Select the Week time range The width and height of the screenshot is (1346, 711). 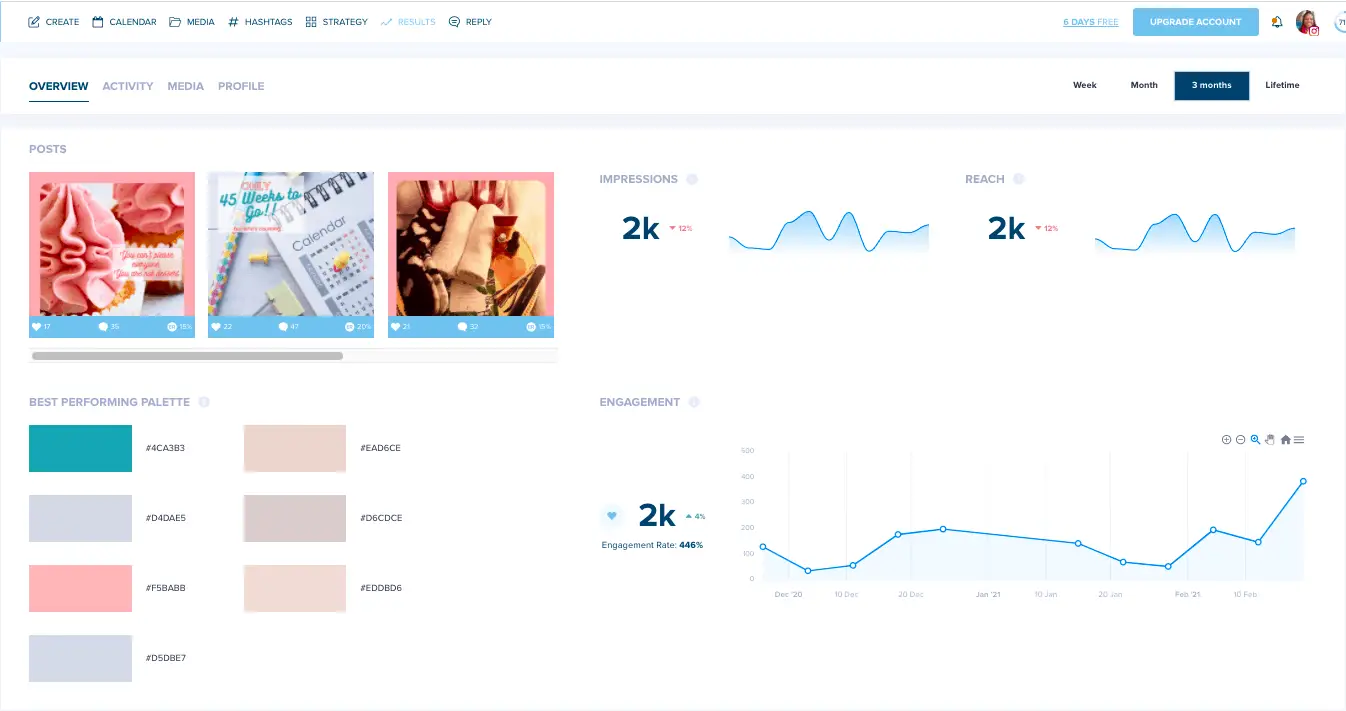(1085, 86)
